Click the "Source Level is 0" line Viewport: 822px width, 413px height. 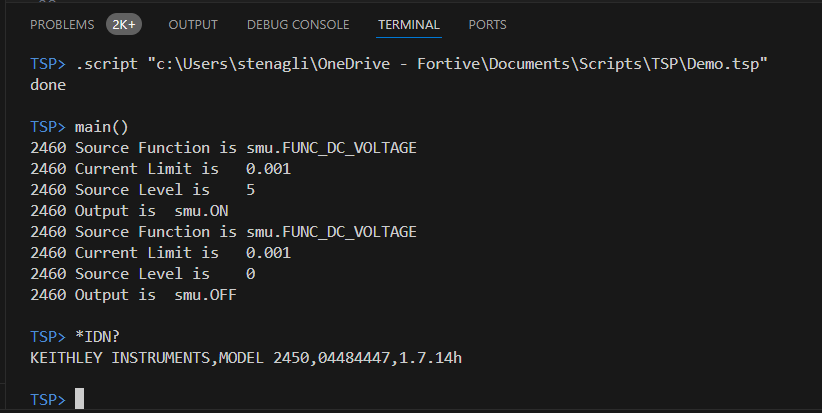(143, 274)
